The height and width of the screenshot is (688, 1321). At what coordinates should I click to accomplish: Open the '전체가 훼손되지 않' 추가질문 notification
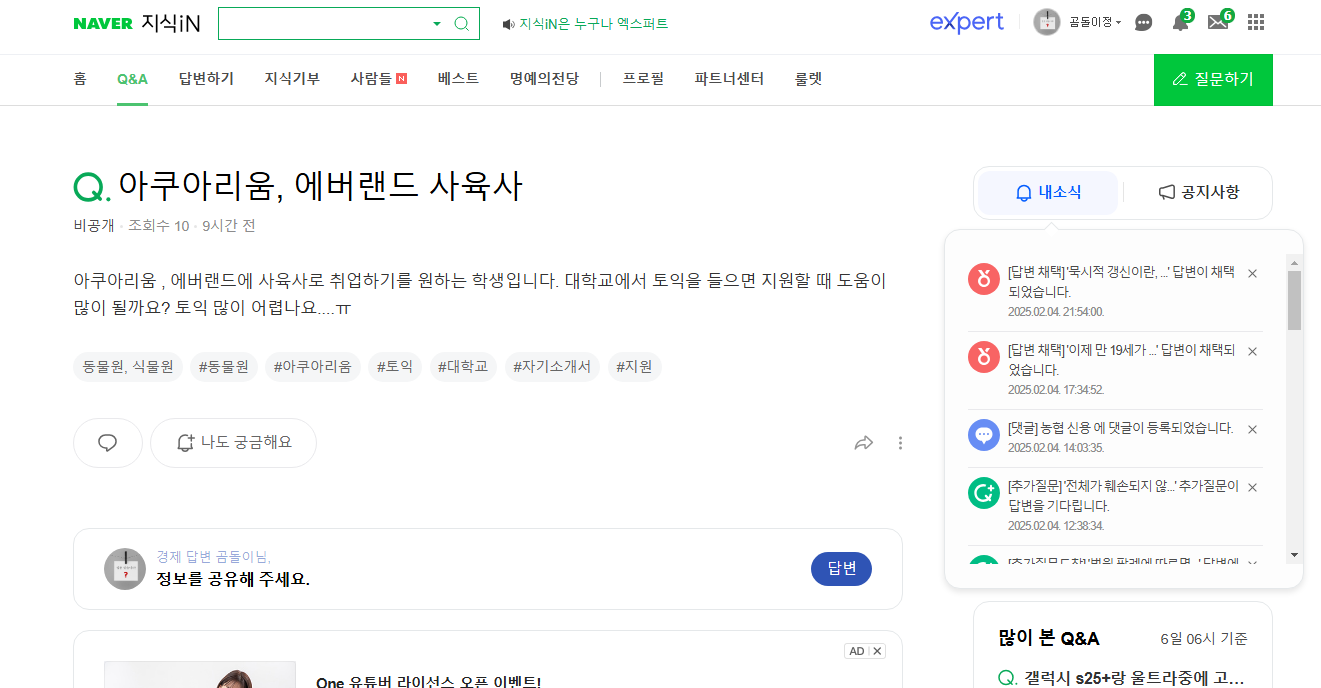1123,496
